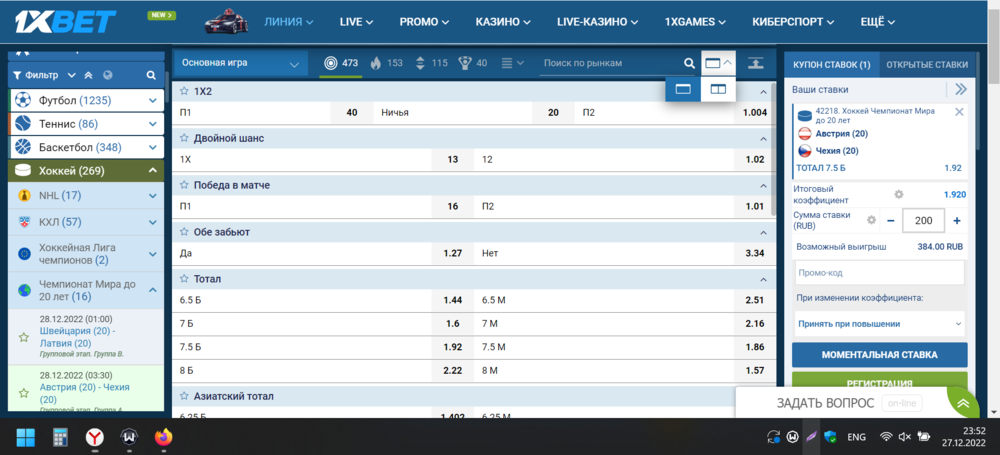
Task: Remove Австрия - Чехия bet from slip
Action: 959,112
